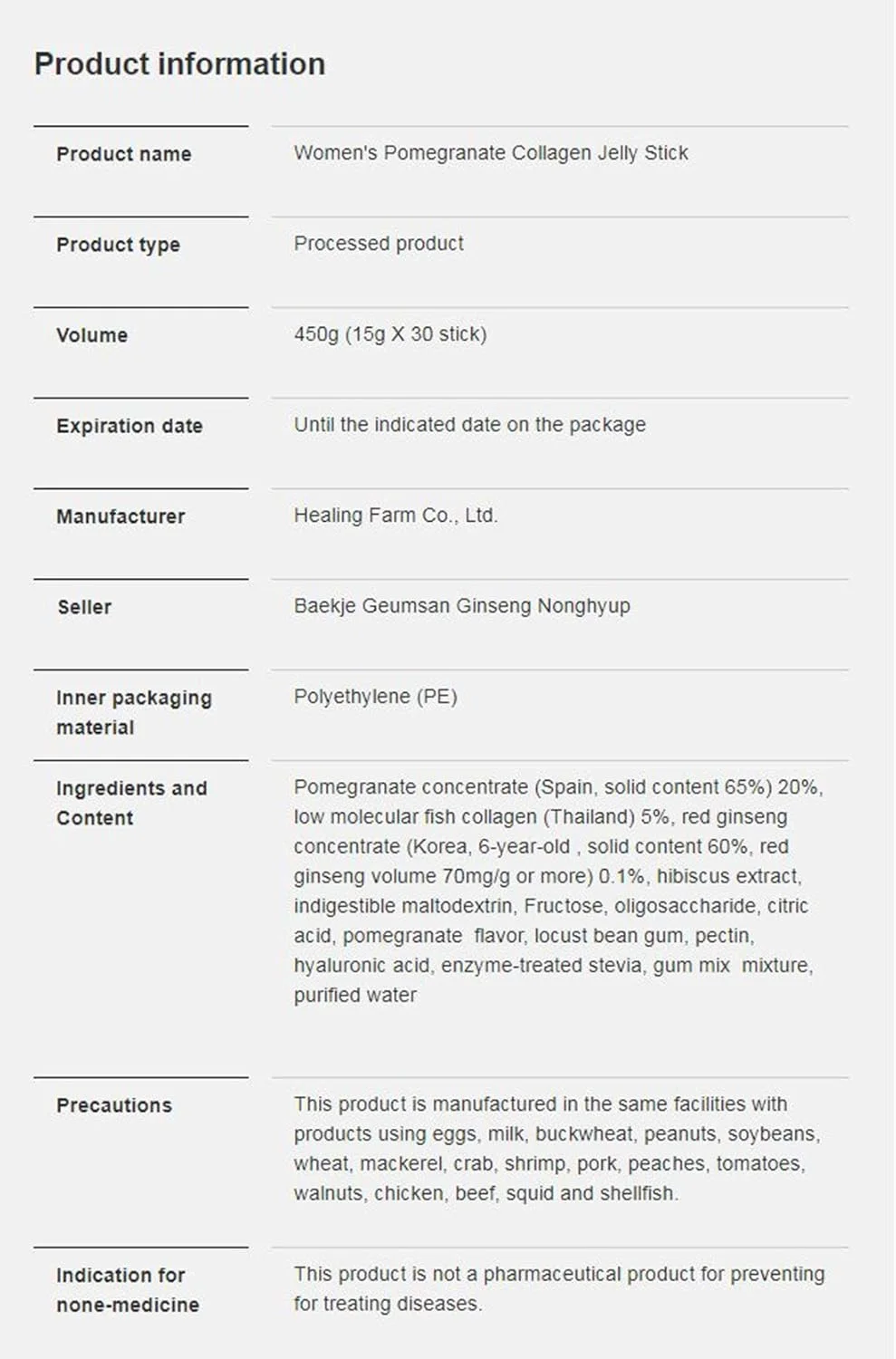Select the "Product name" row label
Image resolution: width=896 pixels, height=1359 pixels.
coord(124,154)
